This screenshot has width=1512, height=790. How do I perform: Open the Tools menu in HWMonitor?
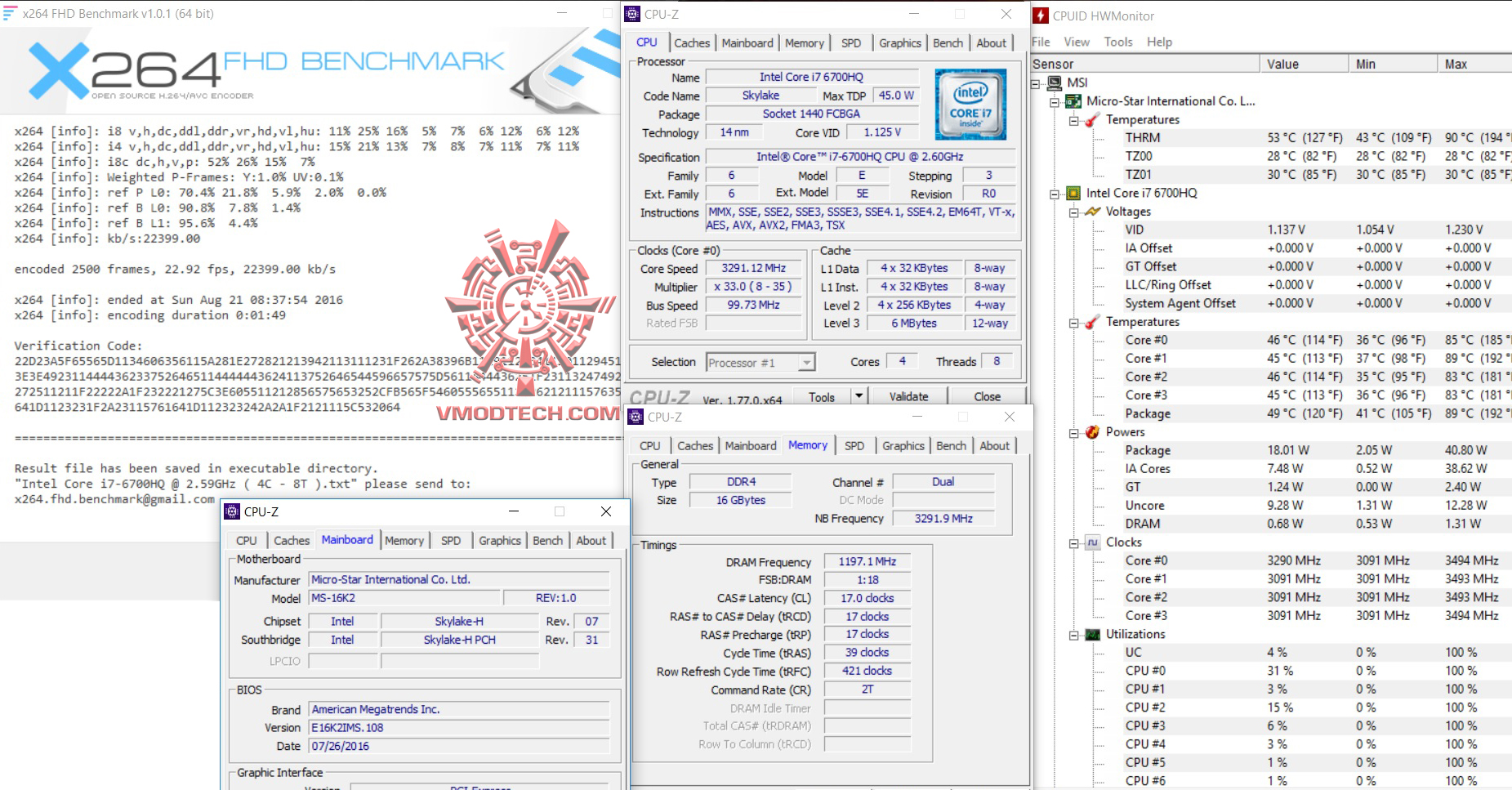(1118, 42)
